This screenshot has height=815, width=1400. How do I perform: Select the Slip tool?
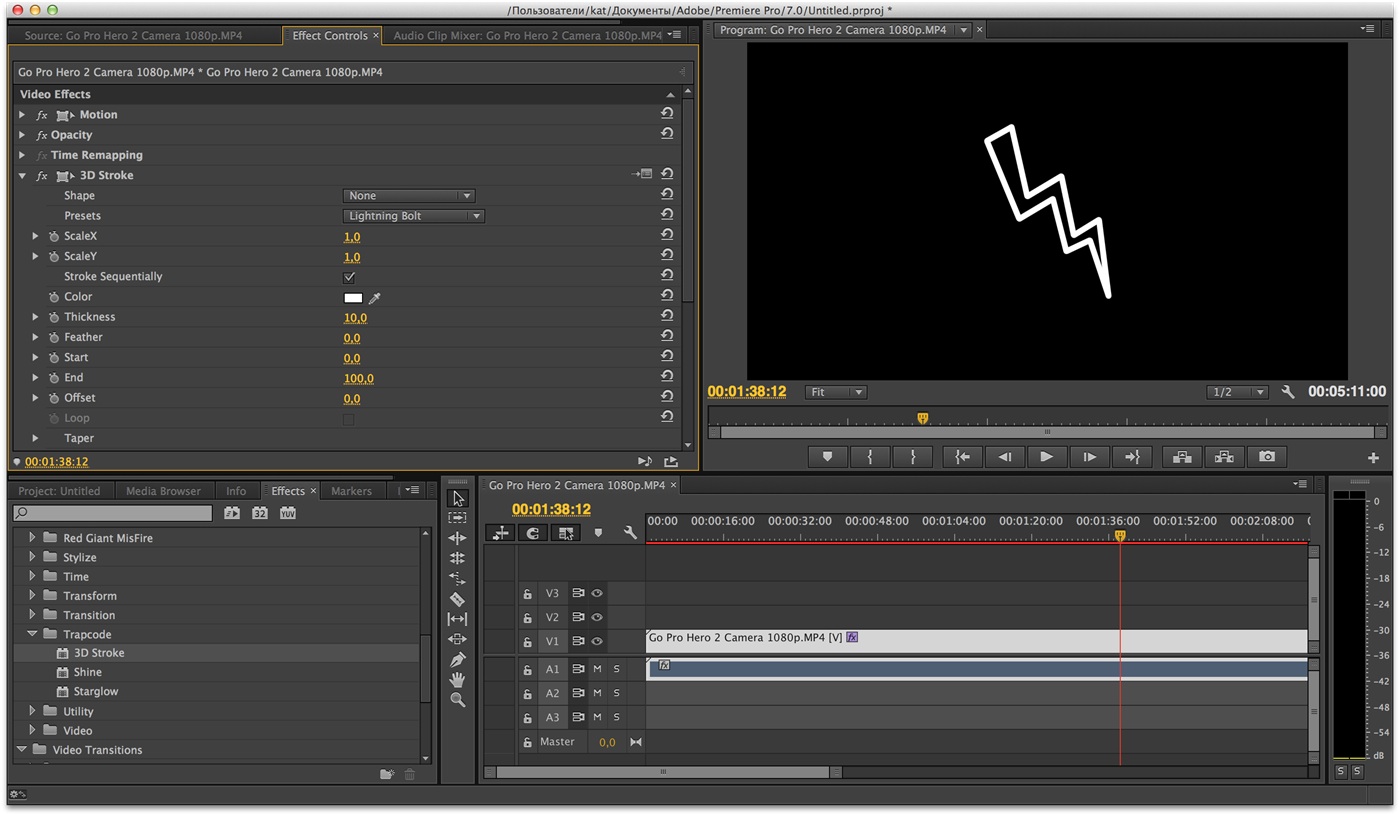458,619
